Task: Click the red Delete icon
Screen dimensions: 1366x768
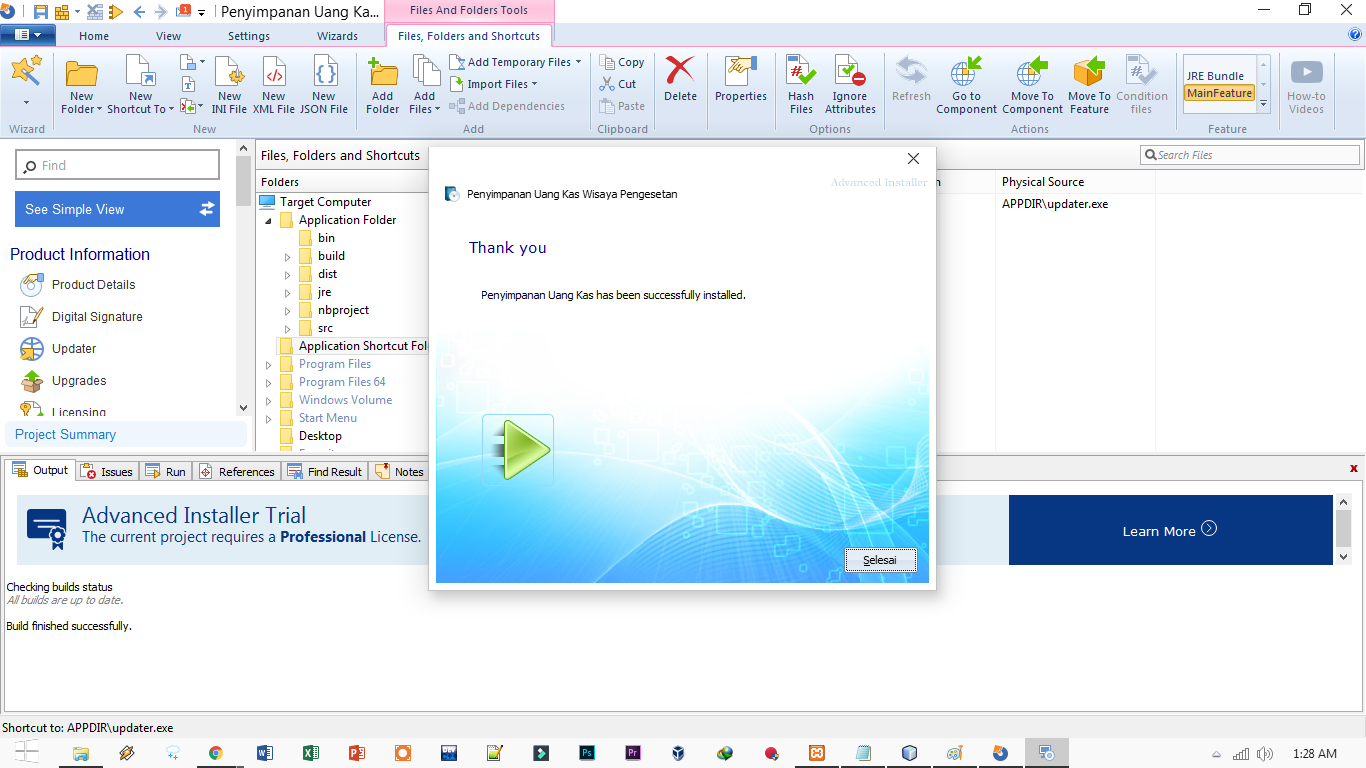Action: click(x=680, y=71)
